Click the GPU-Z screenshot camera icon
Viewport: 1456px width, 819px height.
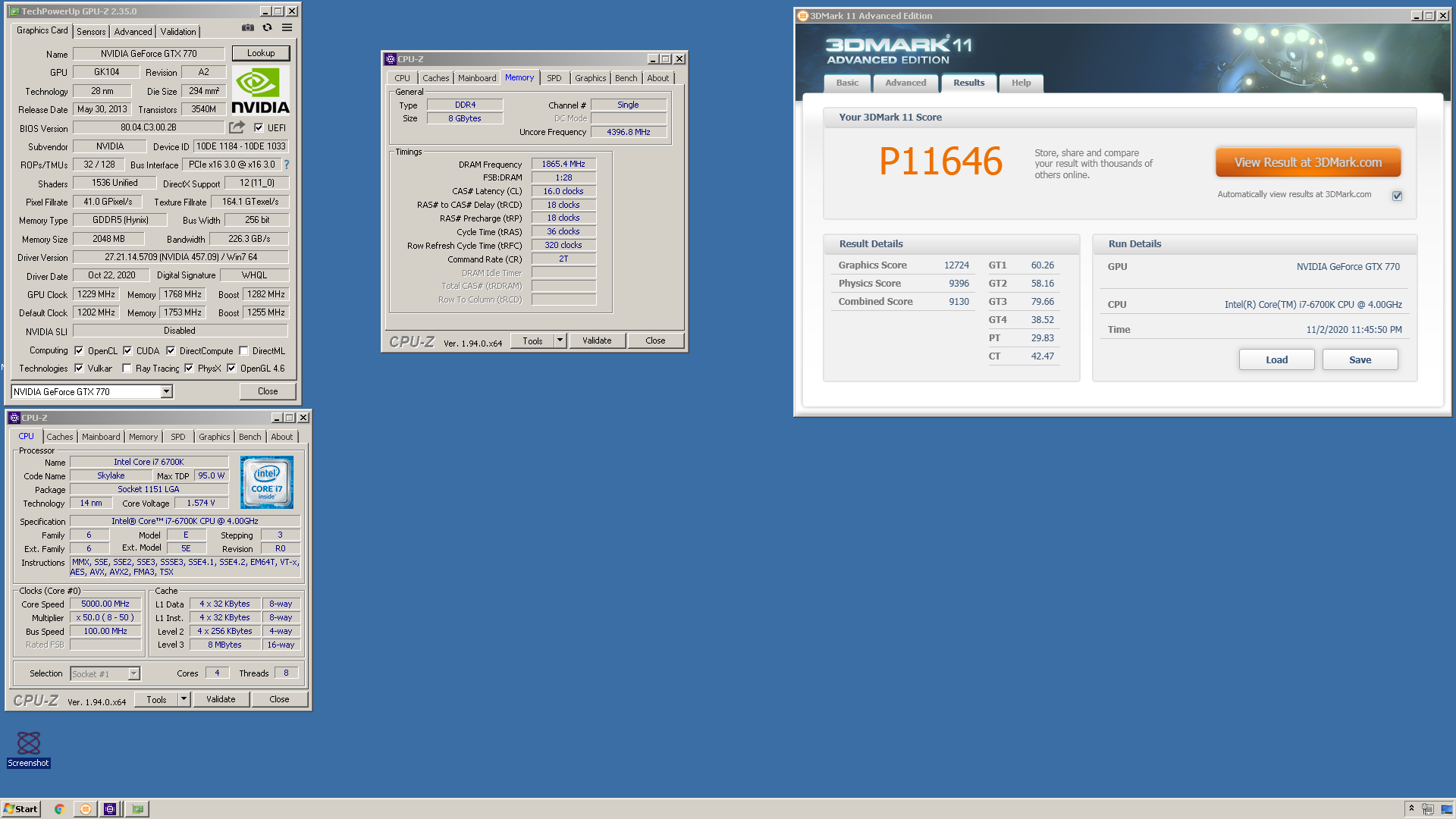(x=248, y=28)
